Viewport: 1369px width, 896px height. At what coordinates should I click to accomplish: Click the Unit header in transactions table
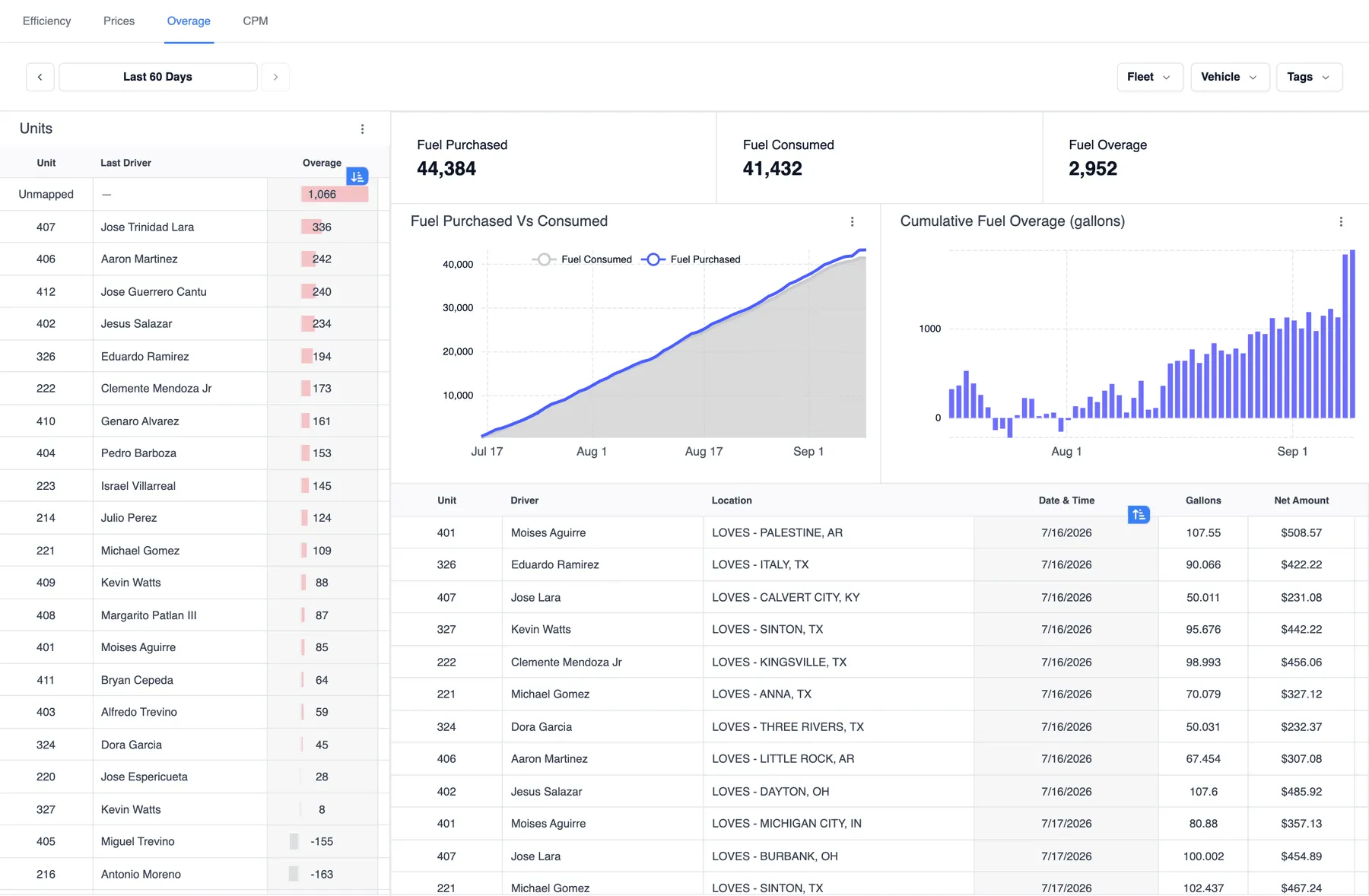pos(446,500)
